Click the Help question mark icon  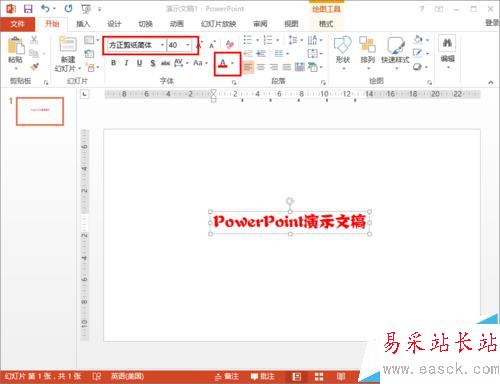(422, 9)
